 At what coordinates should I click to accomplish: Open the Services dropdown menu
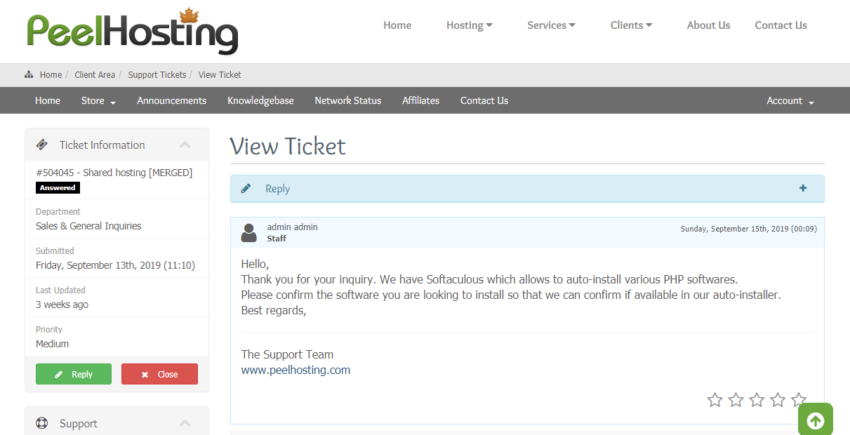pyautogui.click(x=551, y=25)
